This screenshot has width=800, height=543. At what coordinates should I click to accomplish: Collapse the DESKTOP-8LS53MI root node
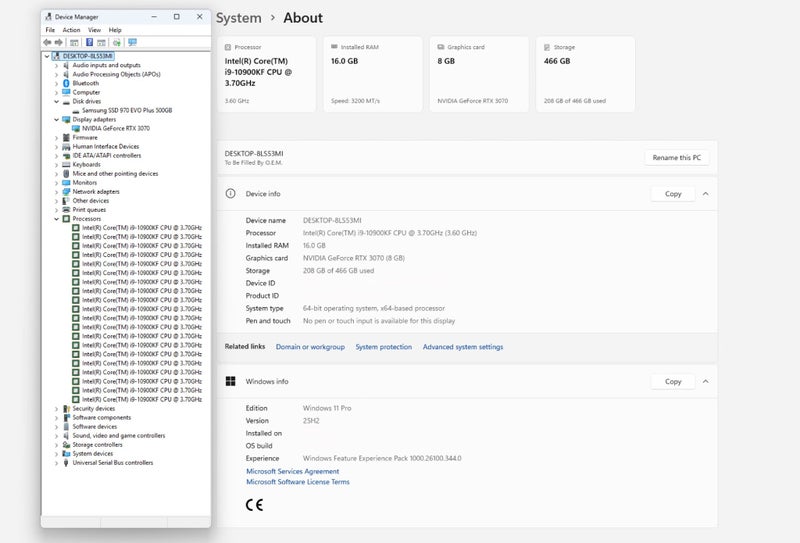47,56
